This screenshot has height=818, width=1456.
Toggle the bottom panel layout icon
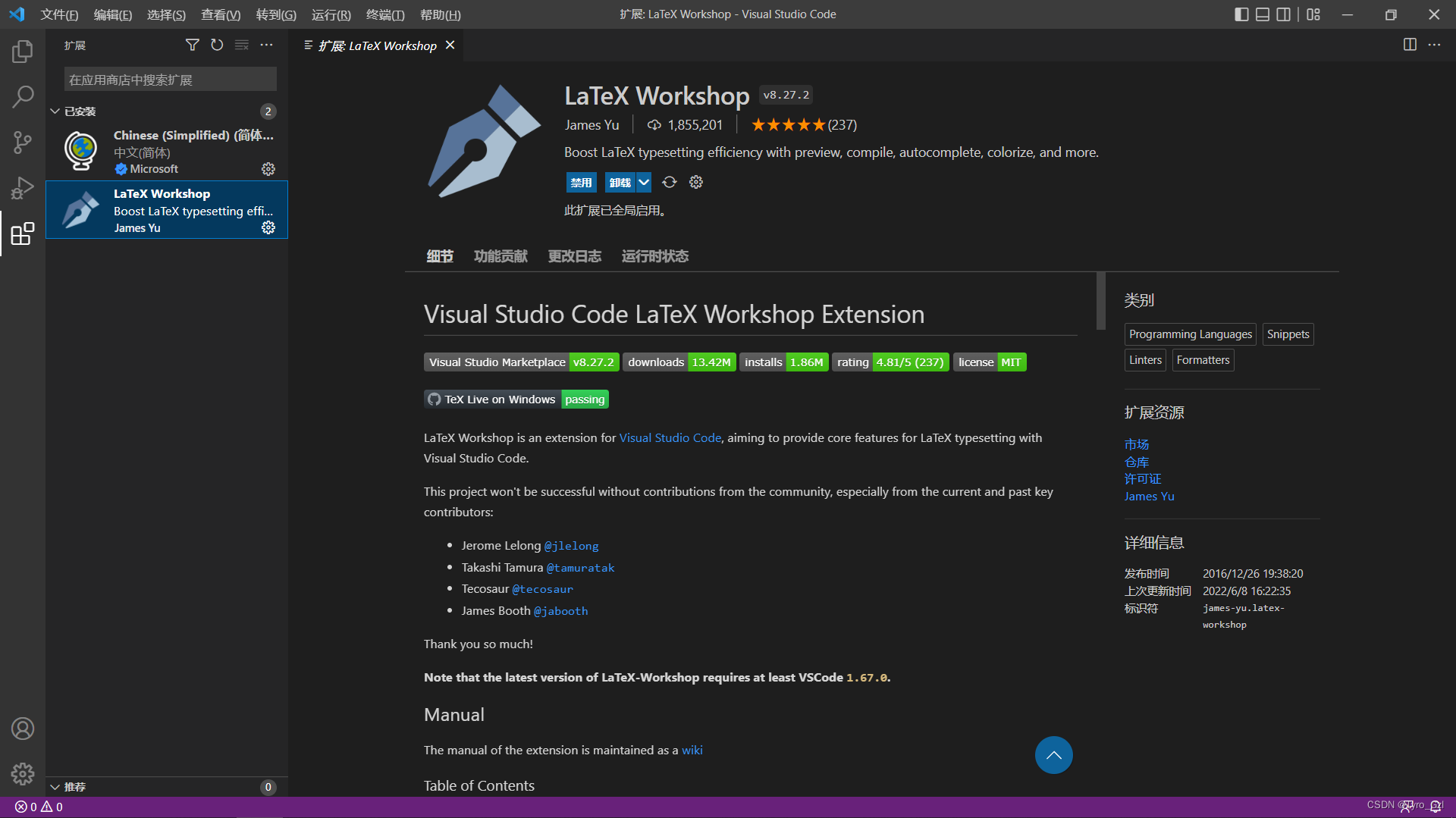click(x=1263, y=14)
